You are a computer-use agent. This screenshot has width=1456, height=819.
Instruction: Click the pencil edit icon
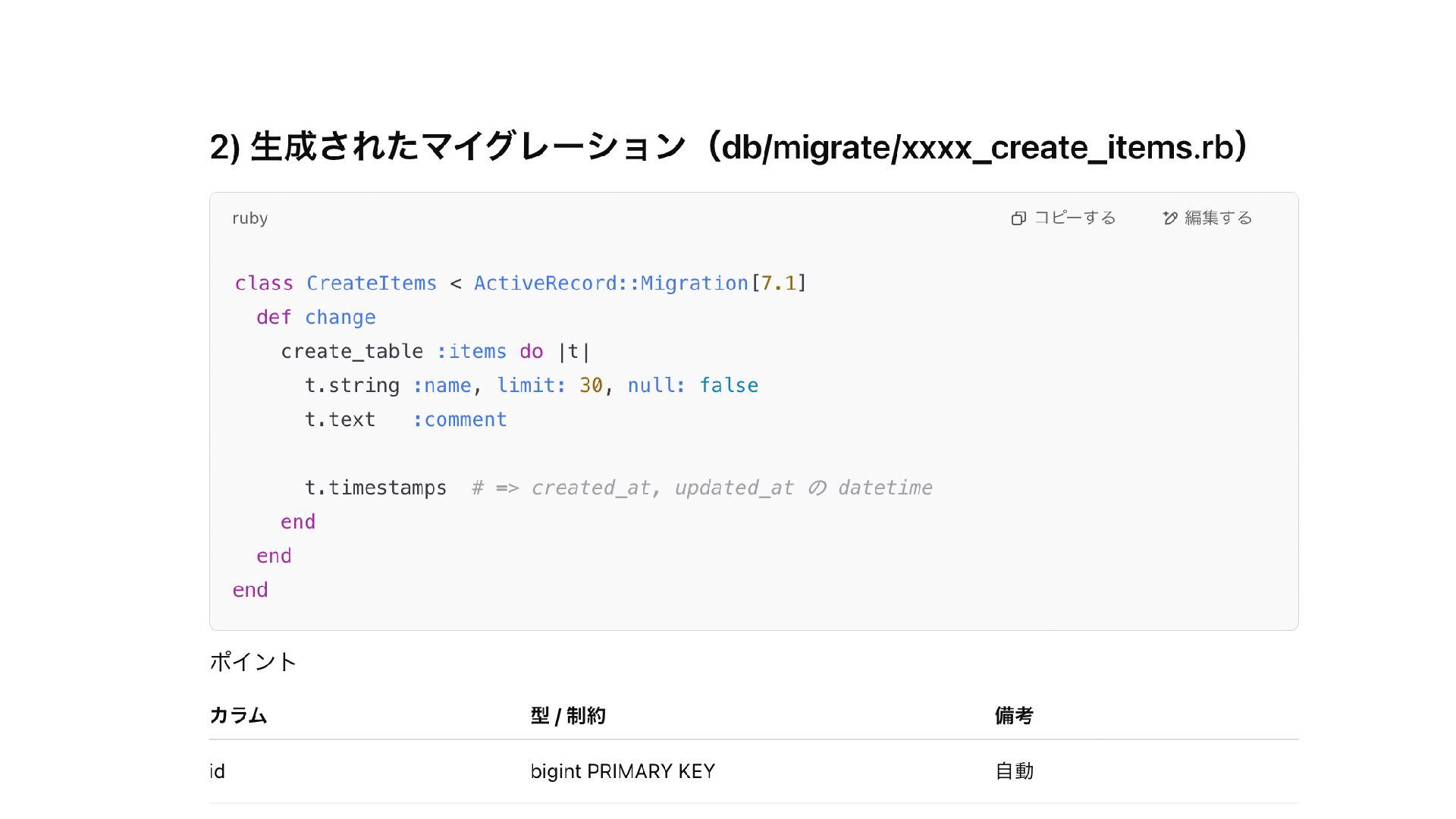(x=1170, y=218)
